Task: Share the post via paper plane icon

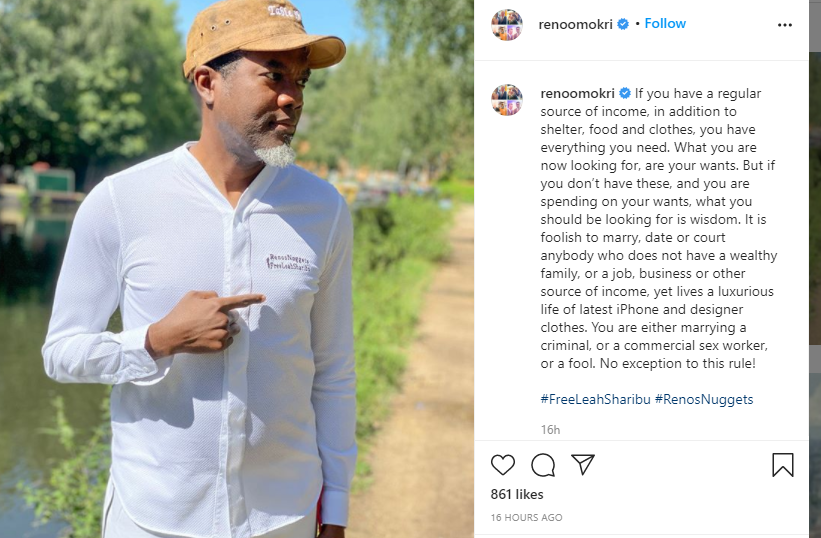Action: (583, 464)
